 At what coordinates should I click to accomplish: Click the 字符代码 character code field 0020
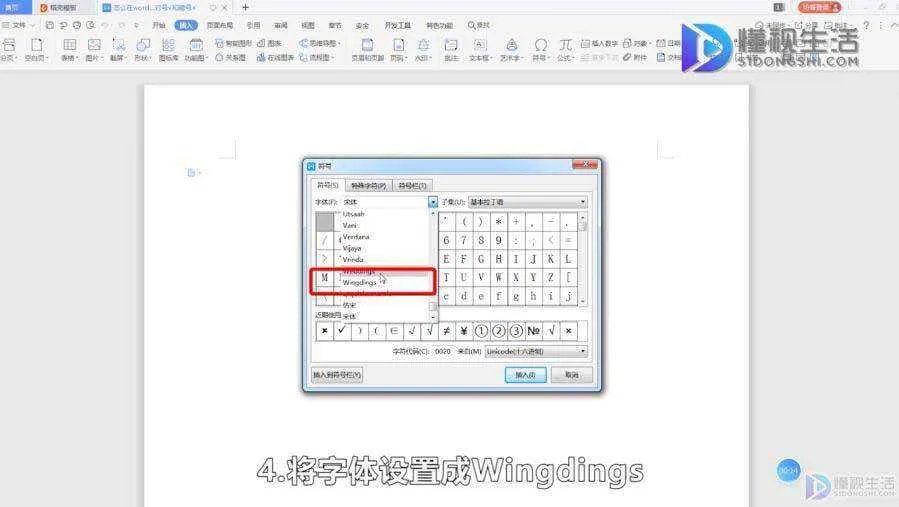[443, 351]
